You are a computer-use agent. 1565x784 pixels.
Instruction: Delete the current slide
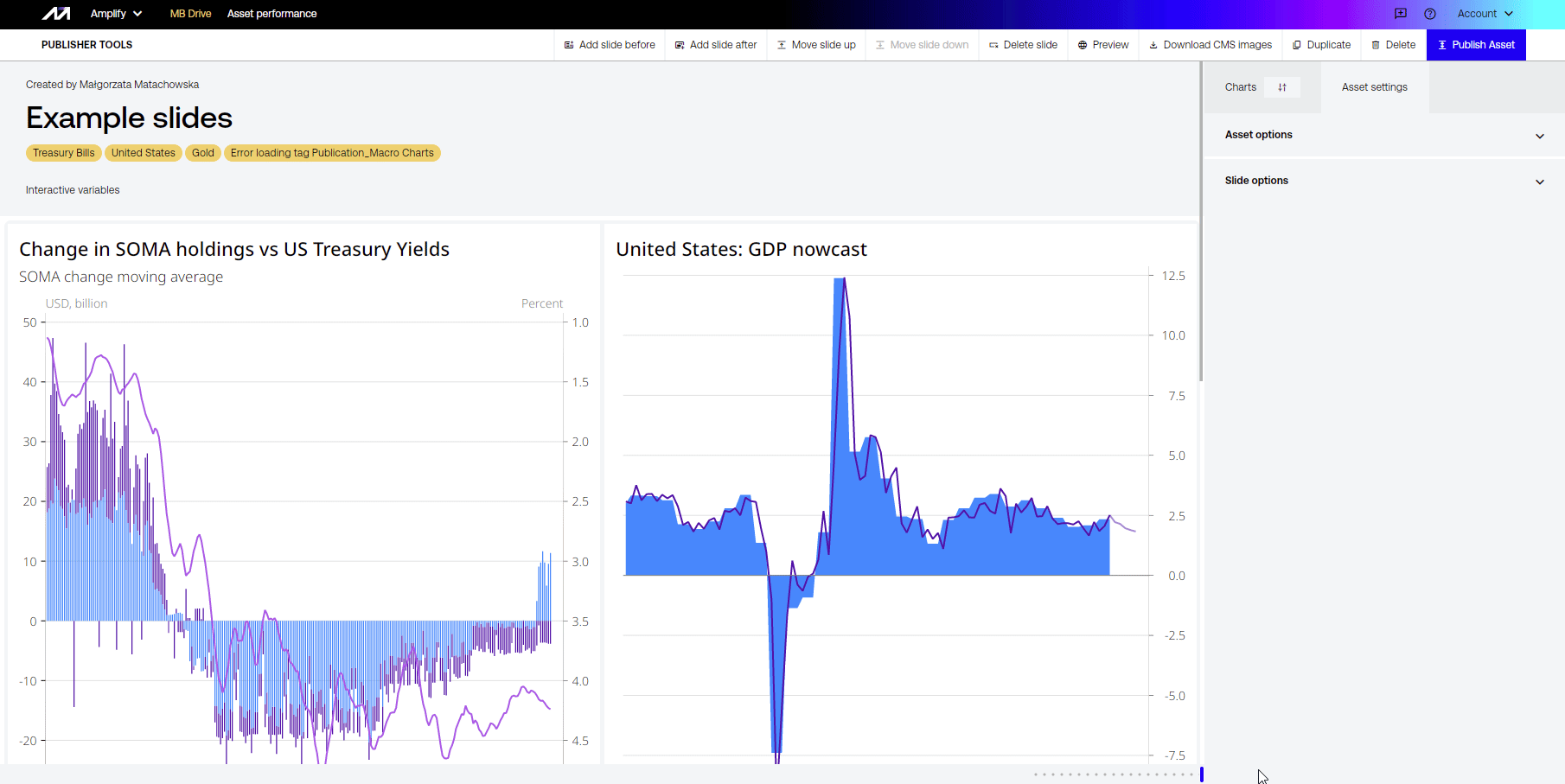pyautogui.click(x=1023, y=45)
